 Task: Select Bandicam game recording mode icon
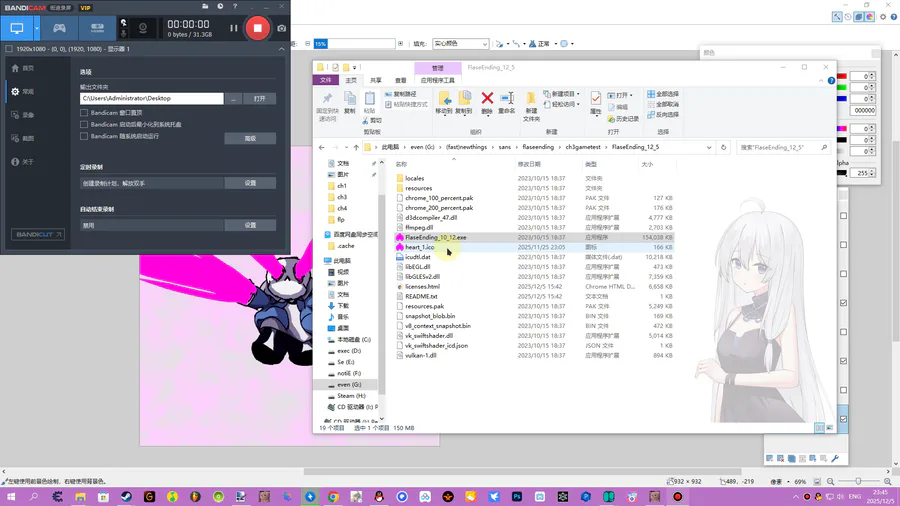59,28
